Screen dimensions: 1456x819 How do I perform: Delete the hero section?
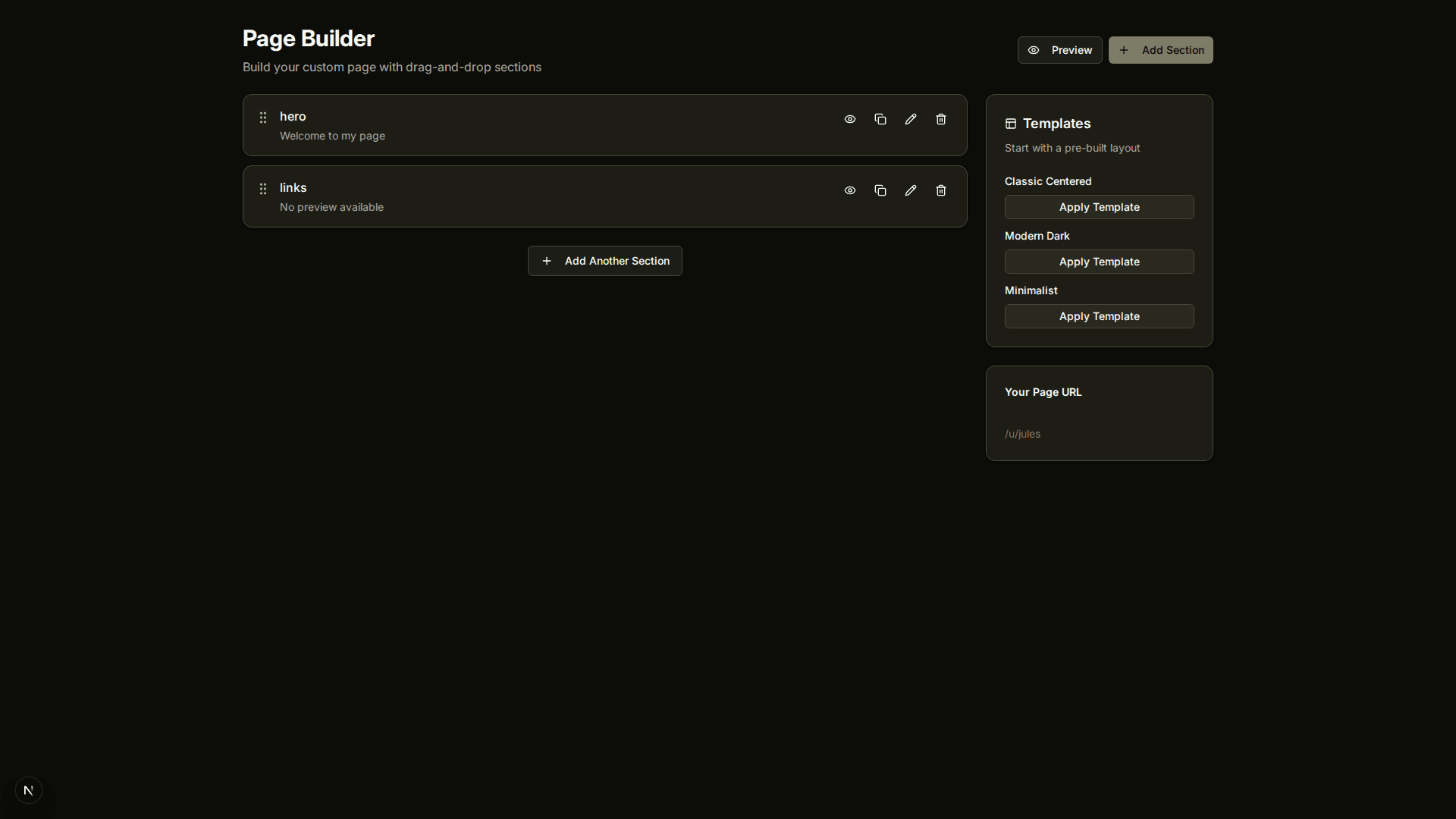941,119
